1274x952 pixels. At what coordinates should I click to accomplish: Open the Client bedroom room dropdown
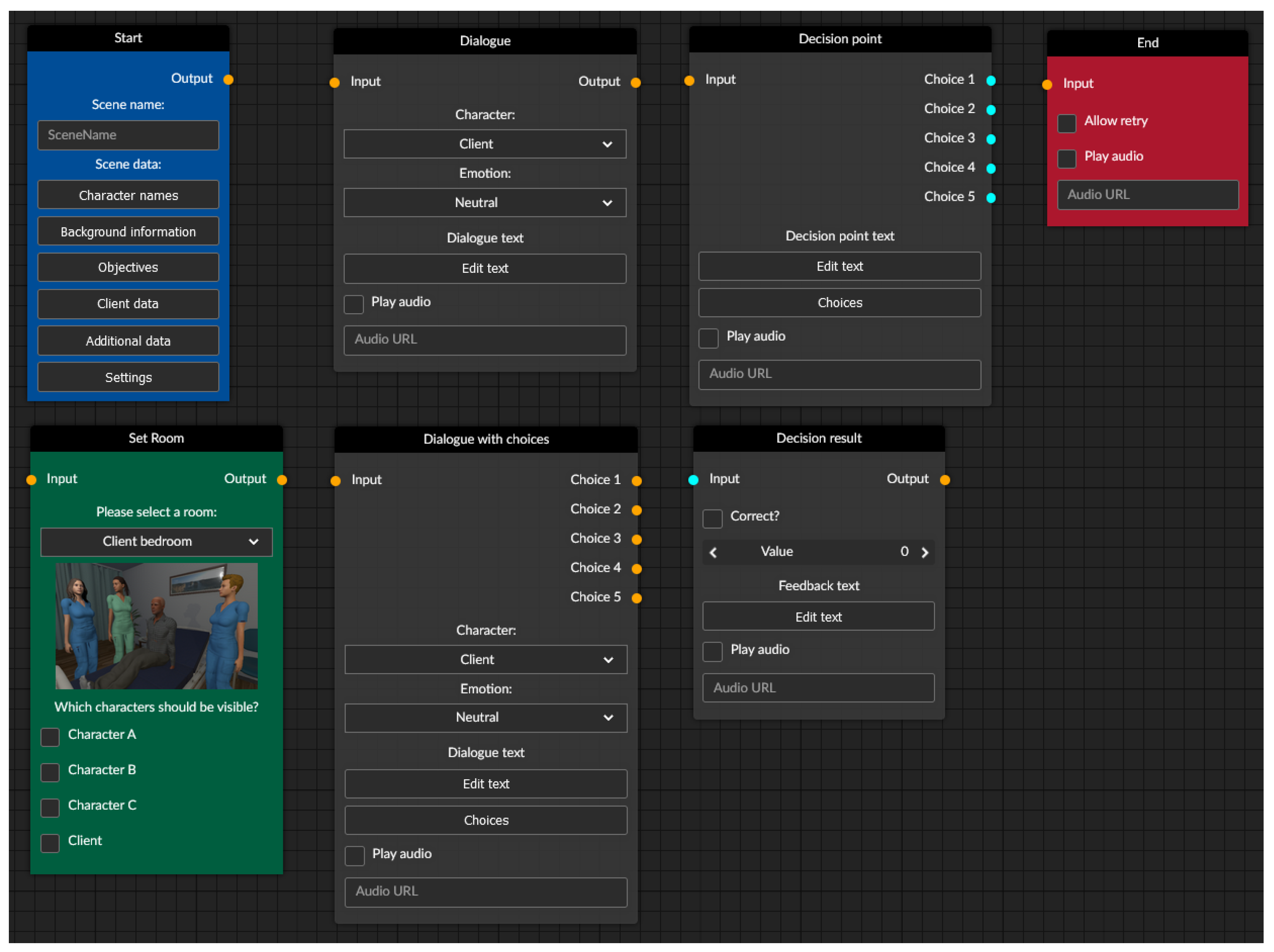point(156,542)
